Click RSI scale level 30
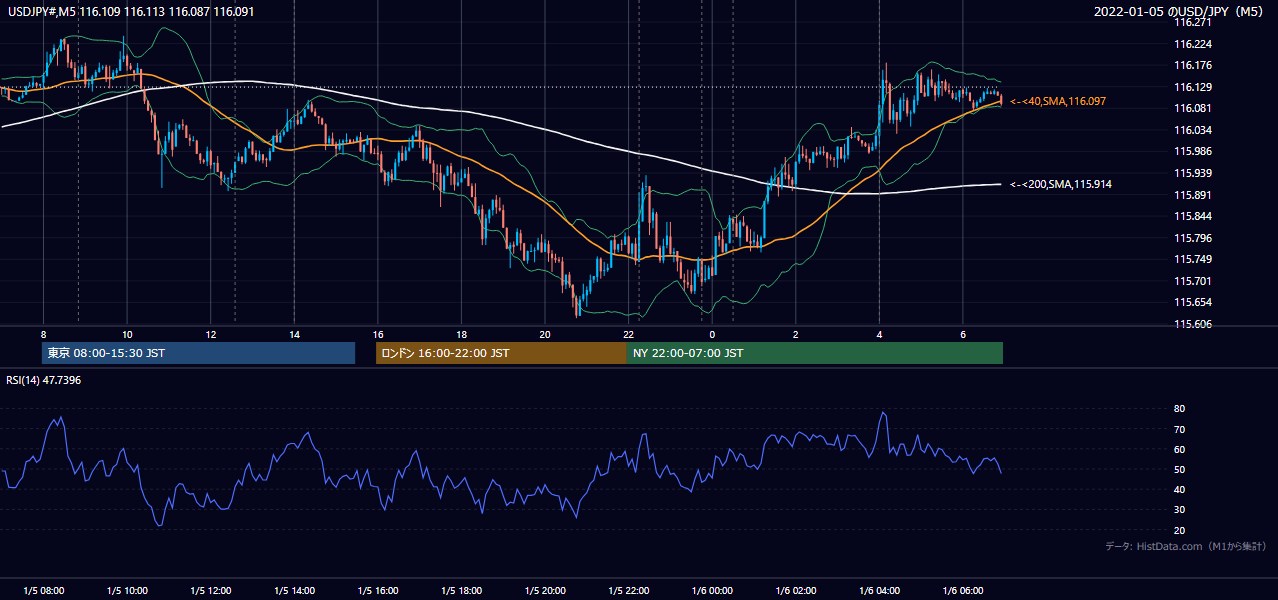This screenshot has width=1278, height=600. pyautogui.click(x=1180, y=510)
